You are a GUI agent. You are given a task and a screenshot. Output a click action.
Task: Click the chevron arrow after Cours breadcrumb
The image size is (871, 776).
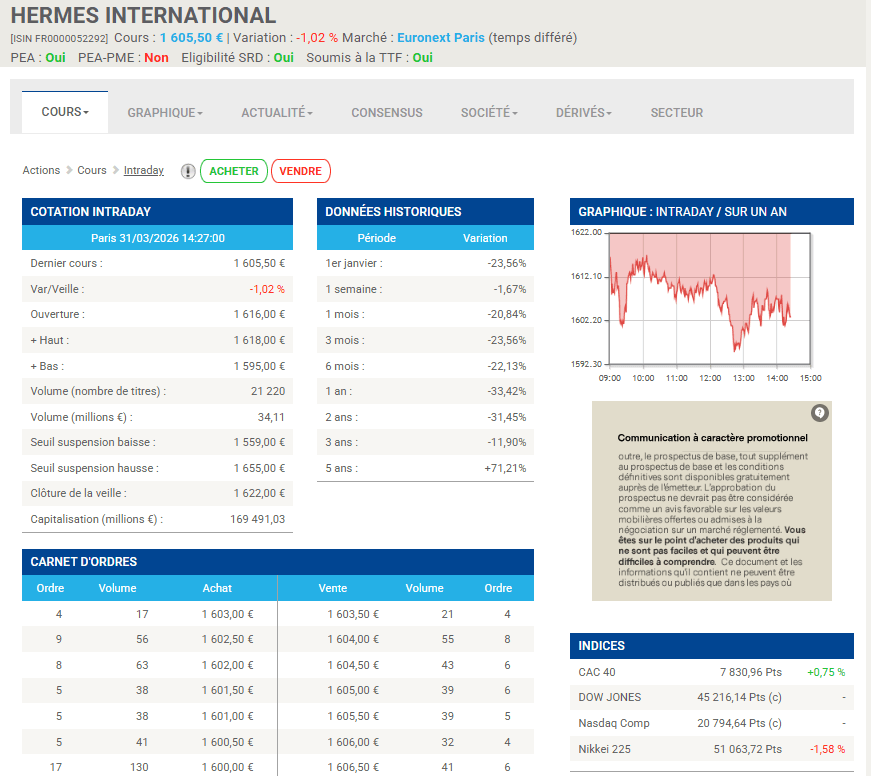point(116,170)
